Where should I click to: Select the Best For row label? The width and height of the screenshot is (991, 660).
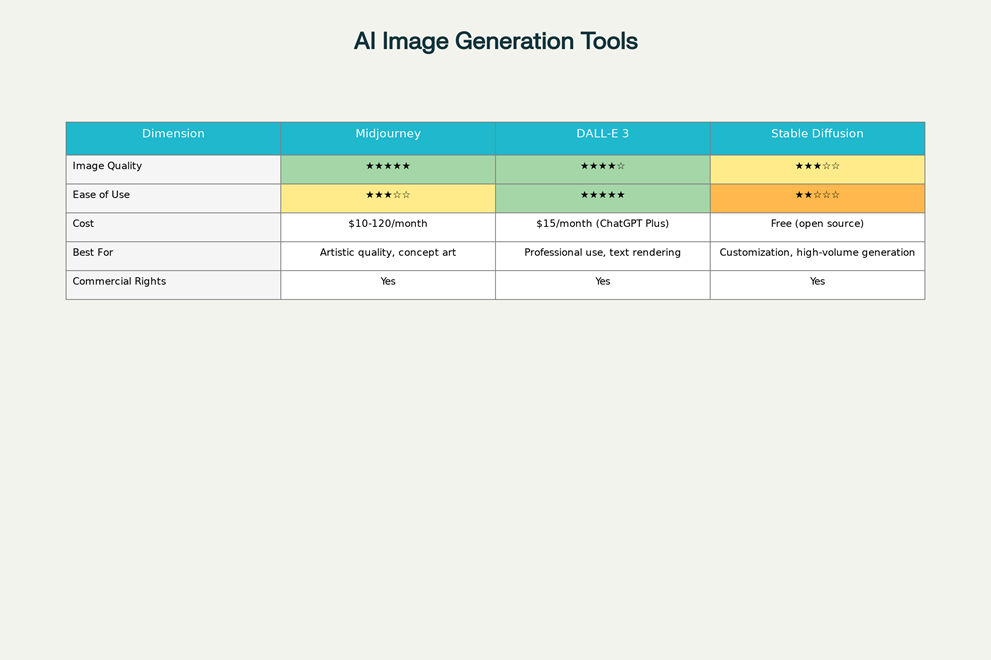point(93,253)
